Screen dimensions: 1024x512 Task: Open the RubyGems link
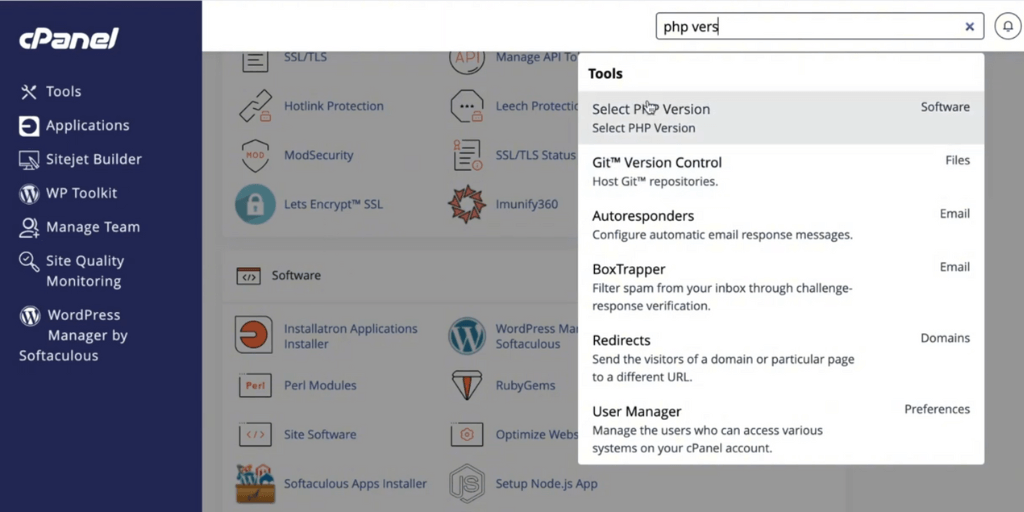(x=525, y=385)
